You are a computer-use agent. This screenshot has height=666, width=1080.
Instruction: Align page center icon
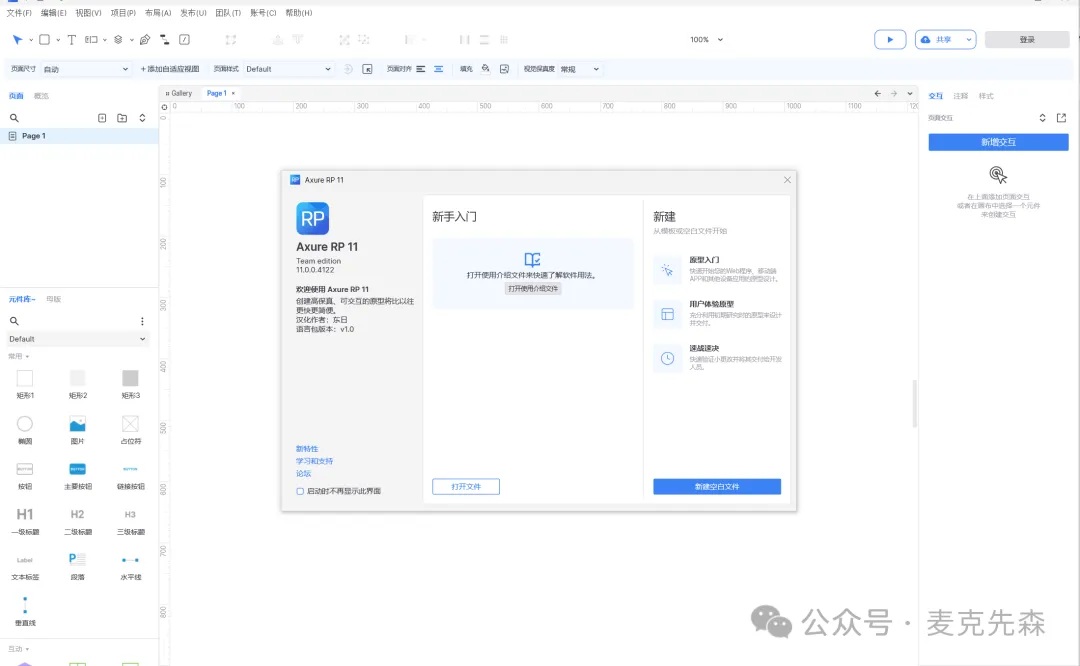438,69
